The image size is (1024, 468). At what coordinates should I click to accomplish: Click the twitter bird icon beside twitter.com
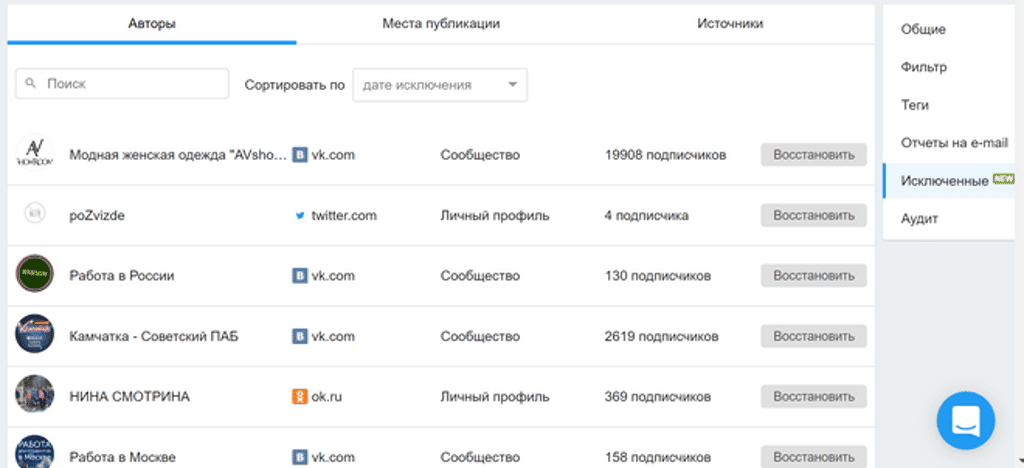300,216
